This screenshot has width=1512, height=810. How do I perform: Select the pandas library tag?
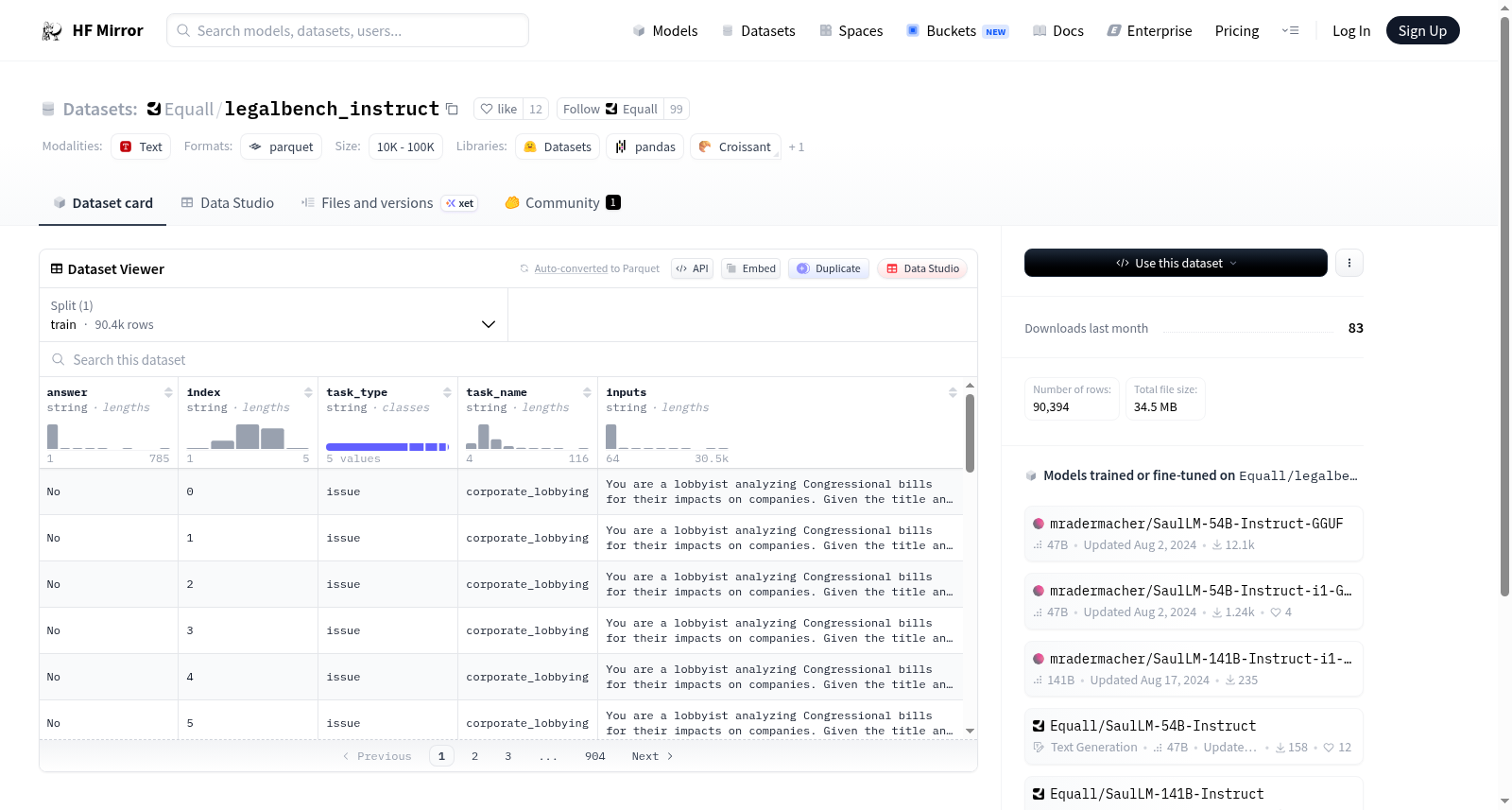645,146
